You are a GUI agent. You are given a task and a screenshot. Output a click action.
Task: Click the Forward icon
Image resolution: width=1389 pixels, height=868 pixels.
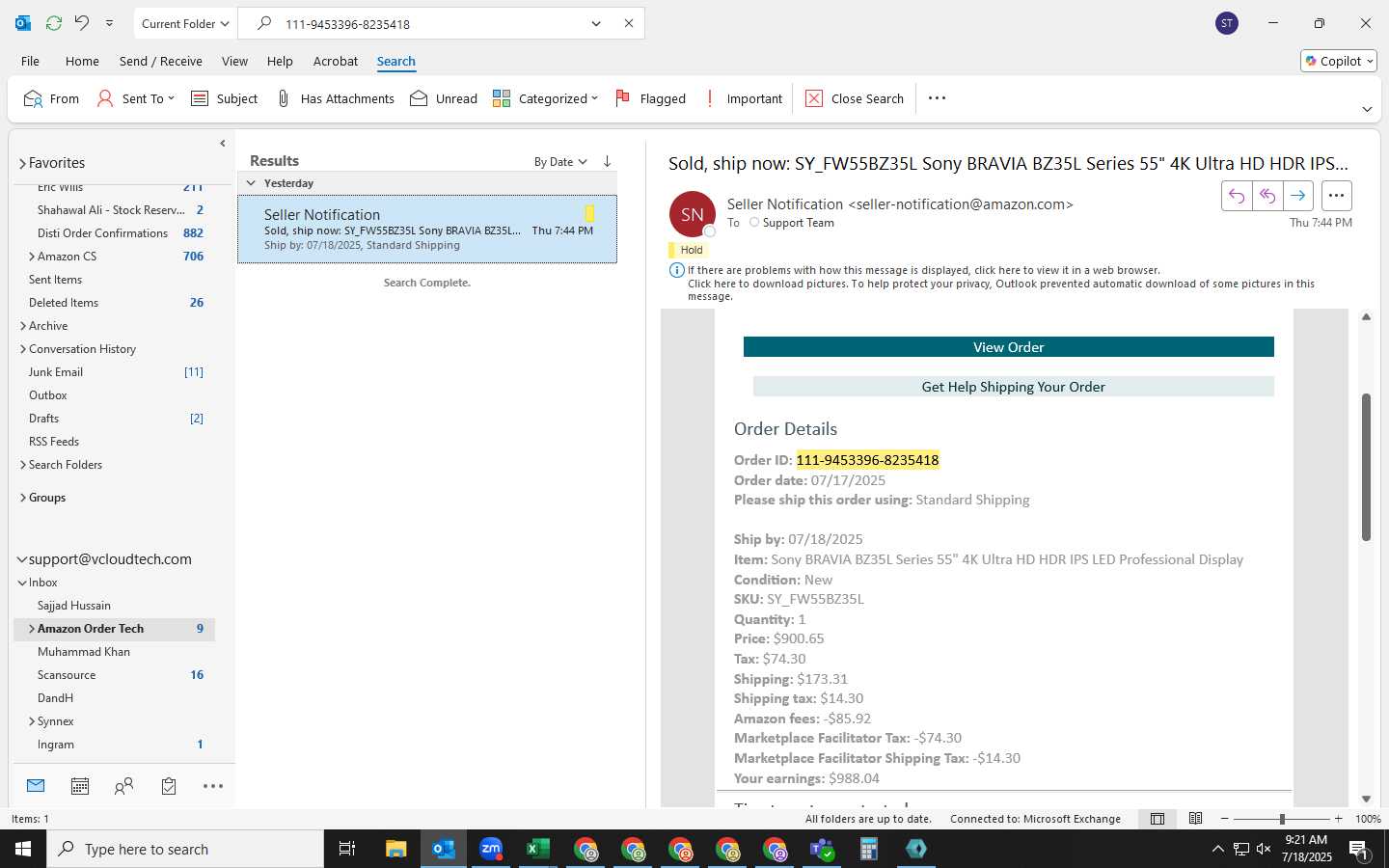click(1298, 196)
